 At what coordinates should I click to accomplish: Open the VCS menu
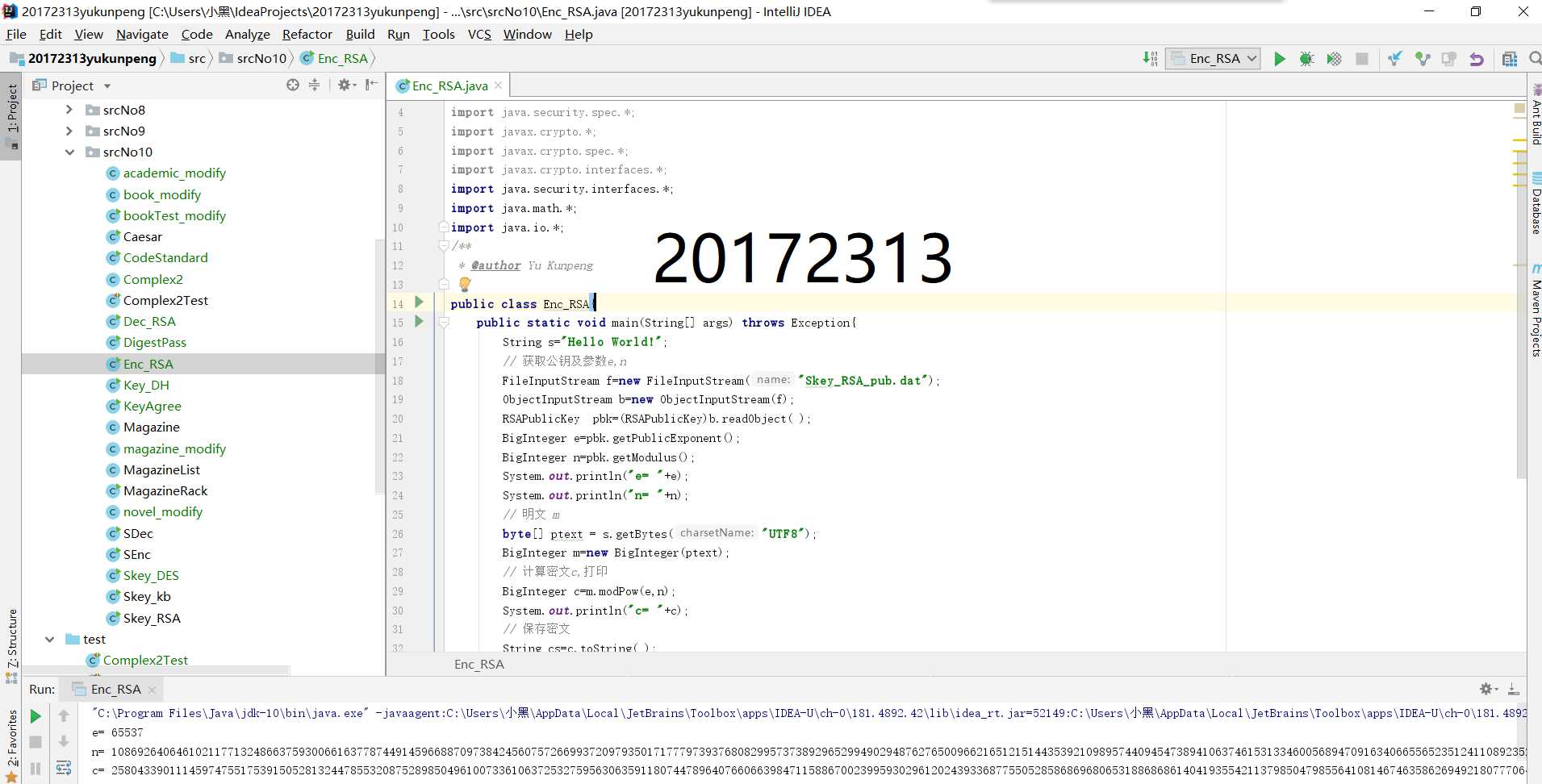(479, 34)
